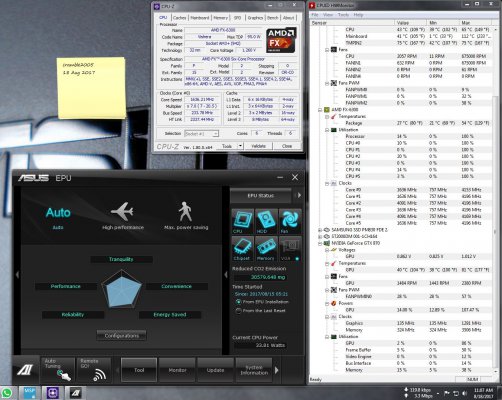Select From the Last Reset radio button
This screenshot has width=502, height=400.
[x=238, y=310]
